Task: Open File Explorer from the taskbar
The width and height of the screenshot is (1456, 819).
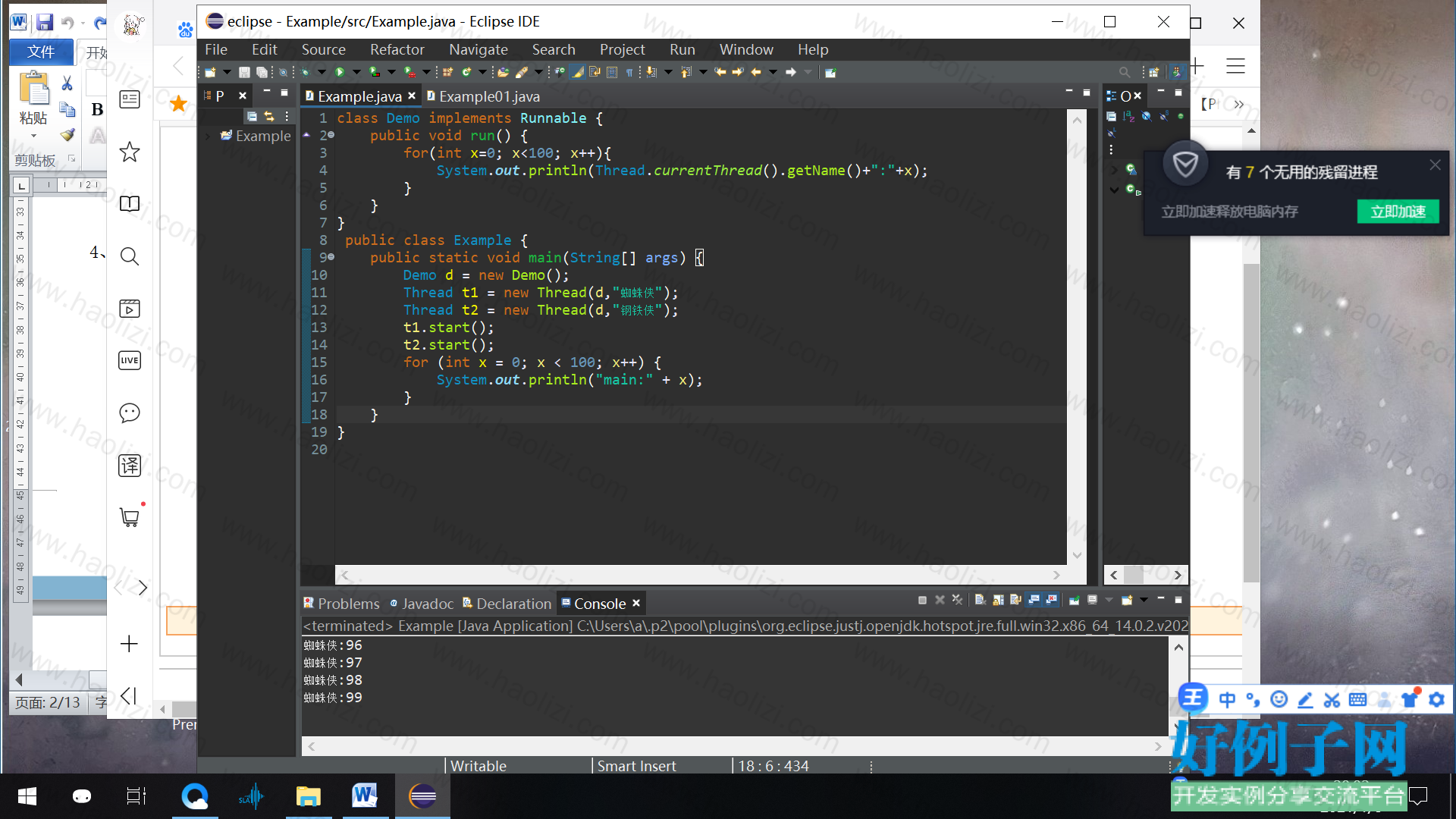Action: tap(308, 796)
